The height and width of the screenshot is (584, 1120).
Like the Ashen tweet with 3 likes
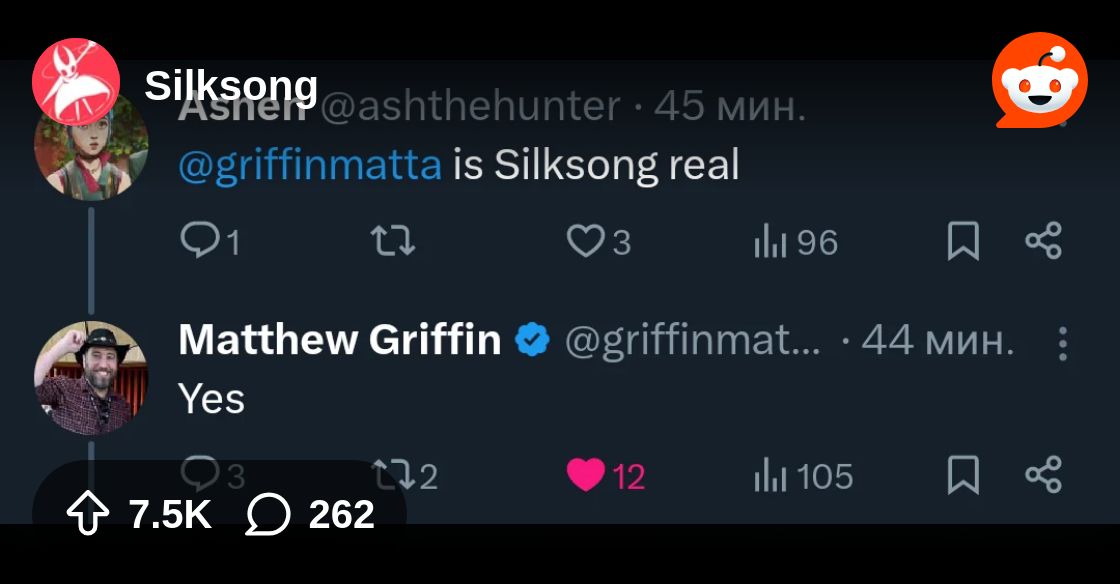pyautogui.click(x=599, y=241)
